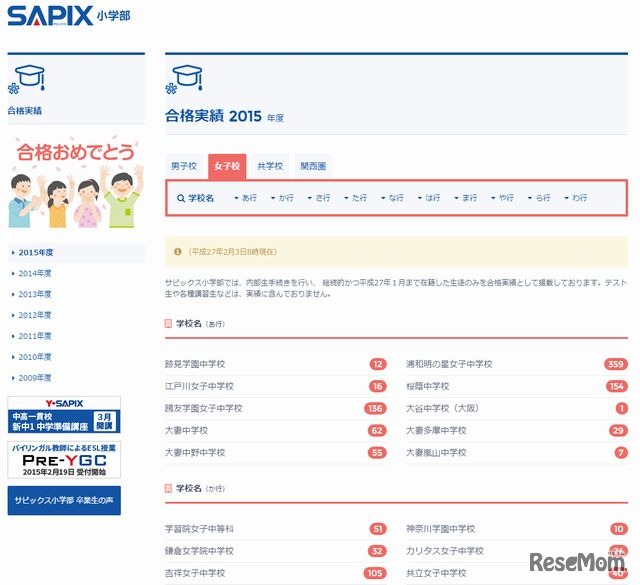Click 鷗友学園女子中学校 in the list
Viewport: 640px width, 585px height.
(x=204, y=408)
